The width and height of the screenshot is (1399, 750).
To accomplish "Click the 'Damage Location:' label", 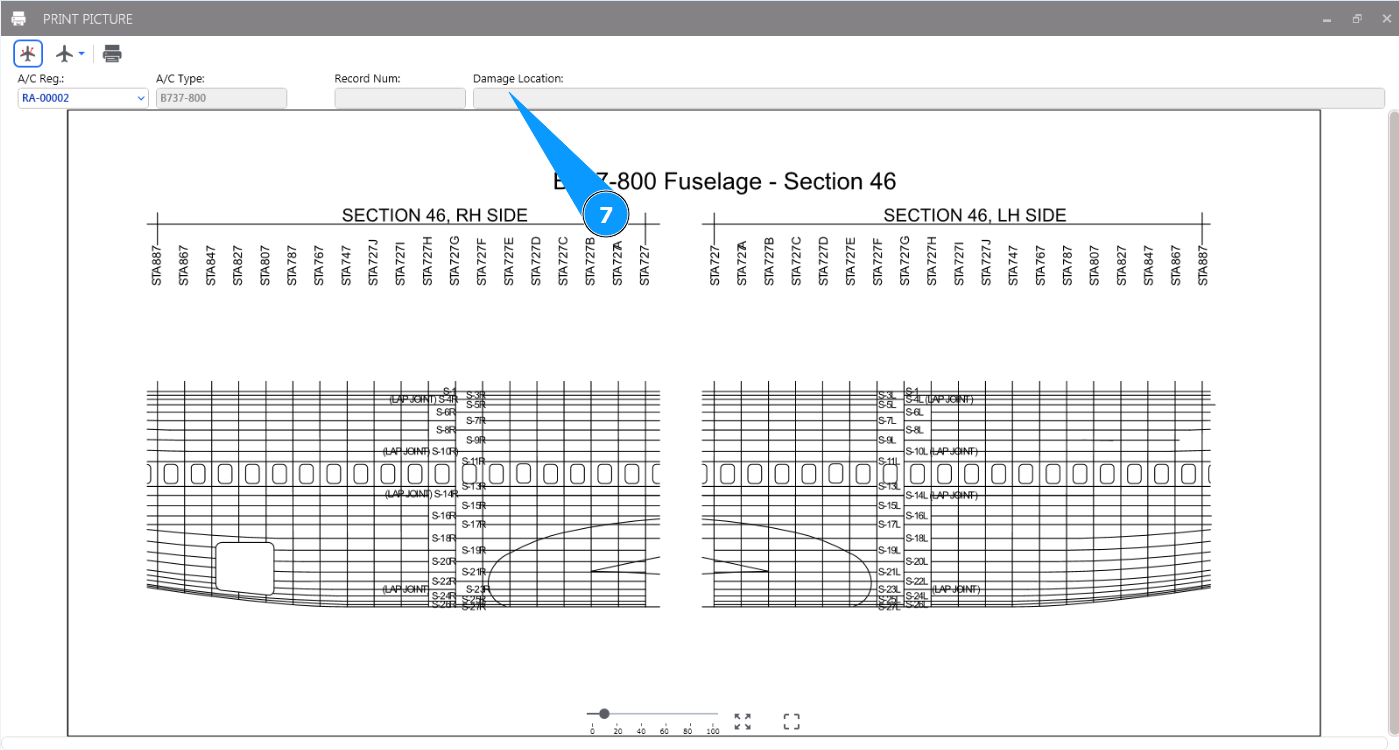I will [518, 78].
